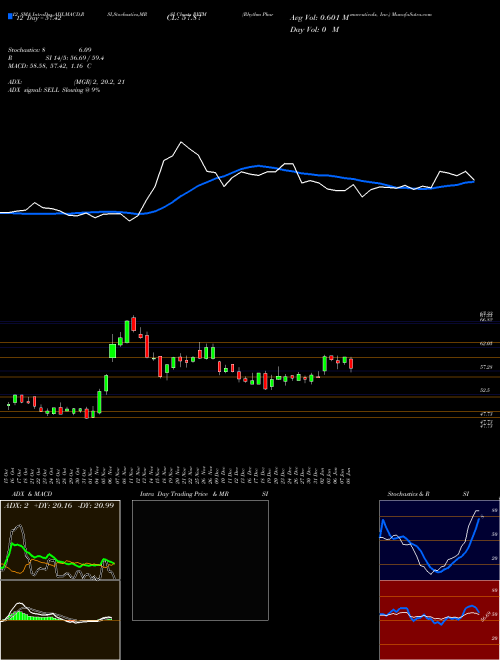Open the navy blue stochastics chart
This screenshot has height=660, width=500.
[x=439, y=540]
